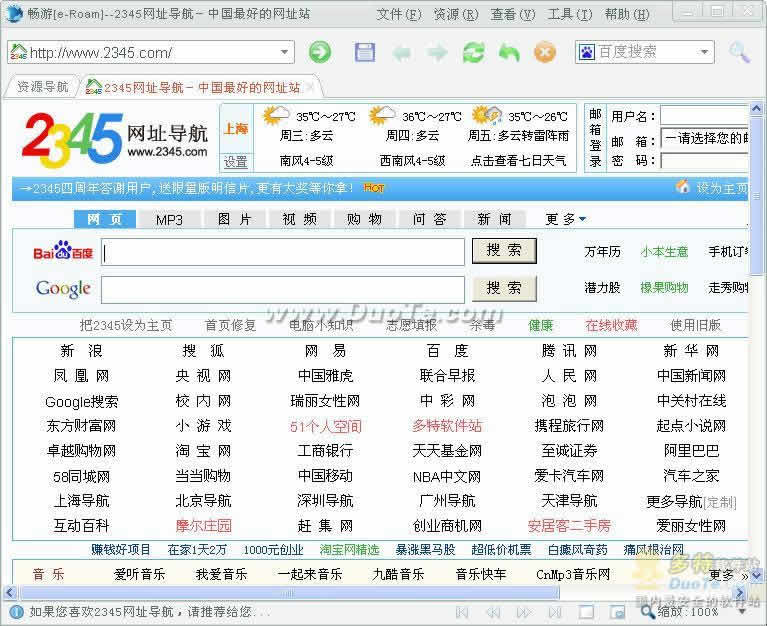Open the zoom level dropdown arrow in status bar
The height and width of the screenshot is (626, 767).
click(742, 612)
